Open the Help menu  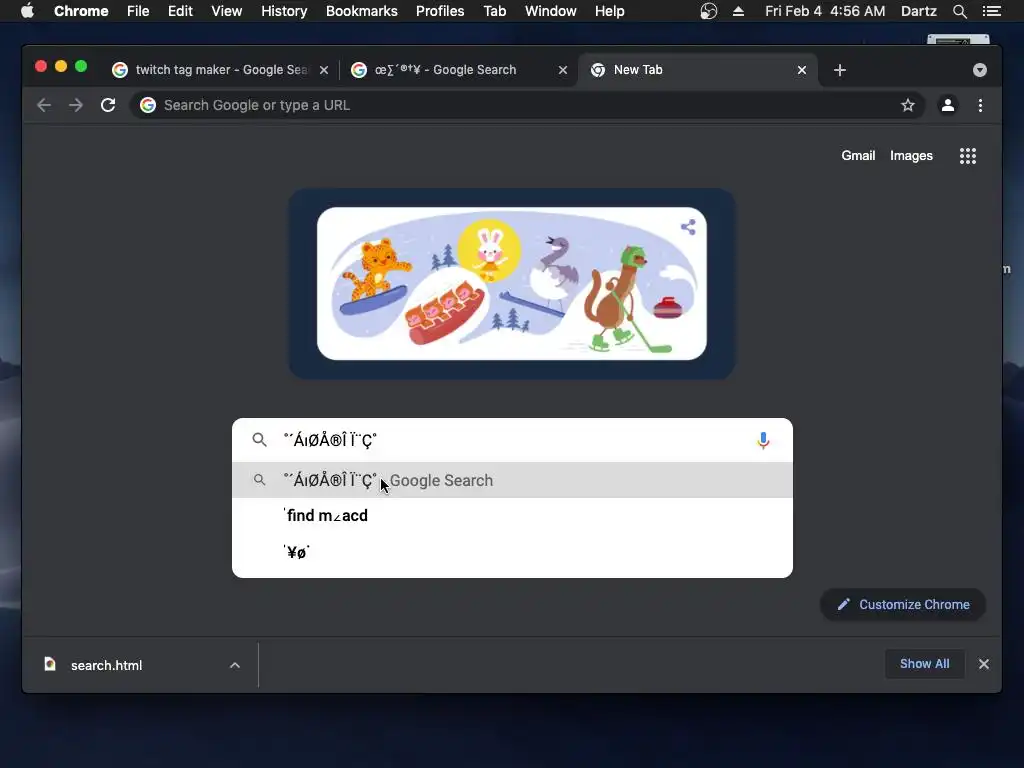(609, 11)
